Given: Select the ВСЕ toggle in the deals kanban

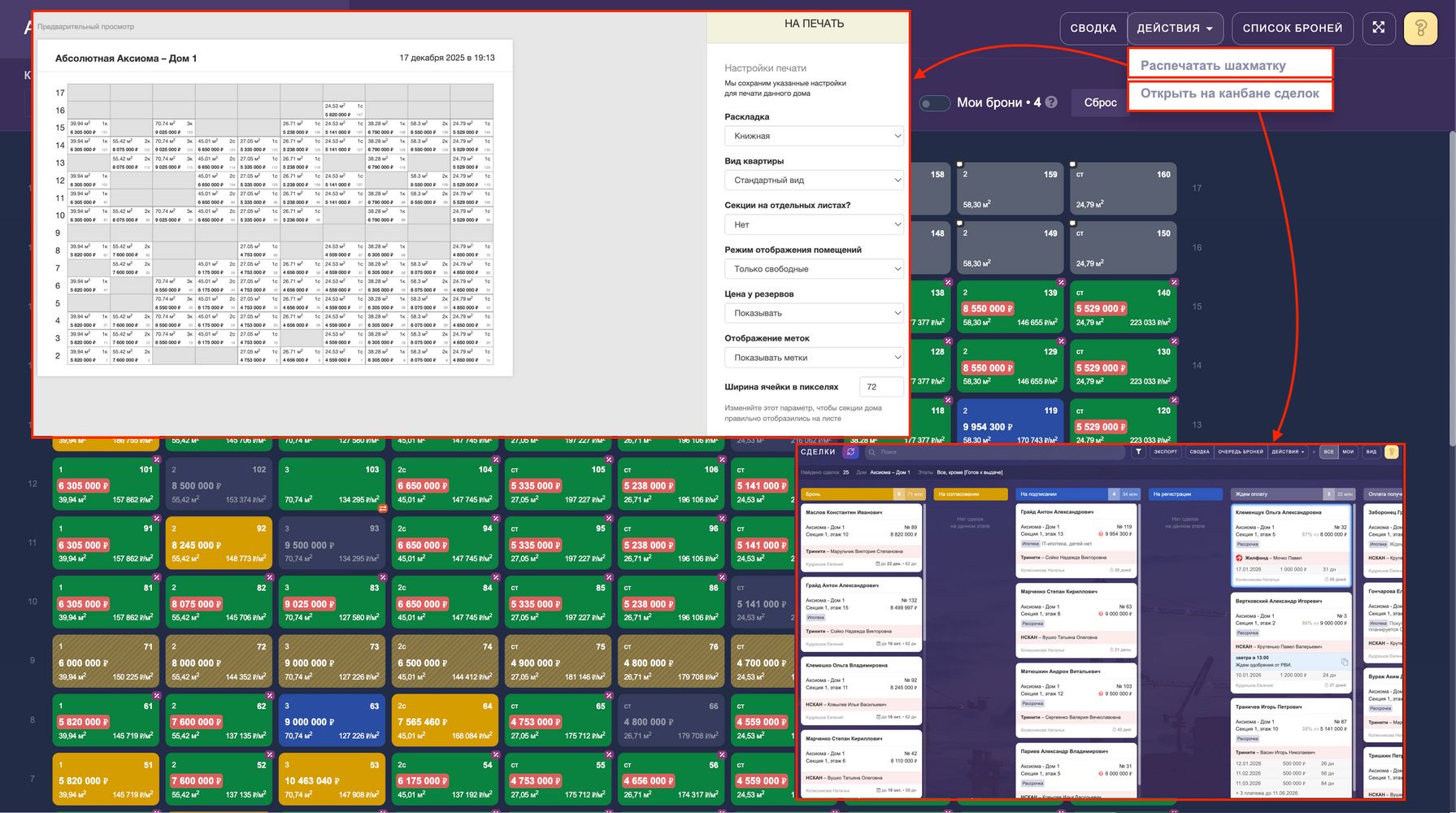Looking at the screenshot, I should [1328, 452].
